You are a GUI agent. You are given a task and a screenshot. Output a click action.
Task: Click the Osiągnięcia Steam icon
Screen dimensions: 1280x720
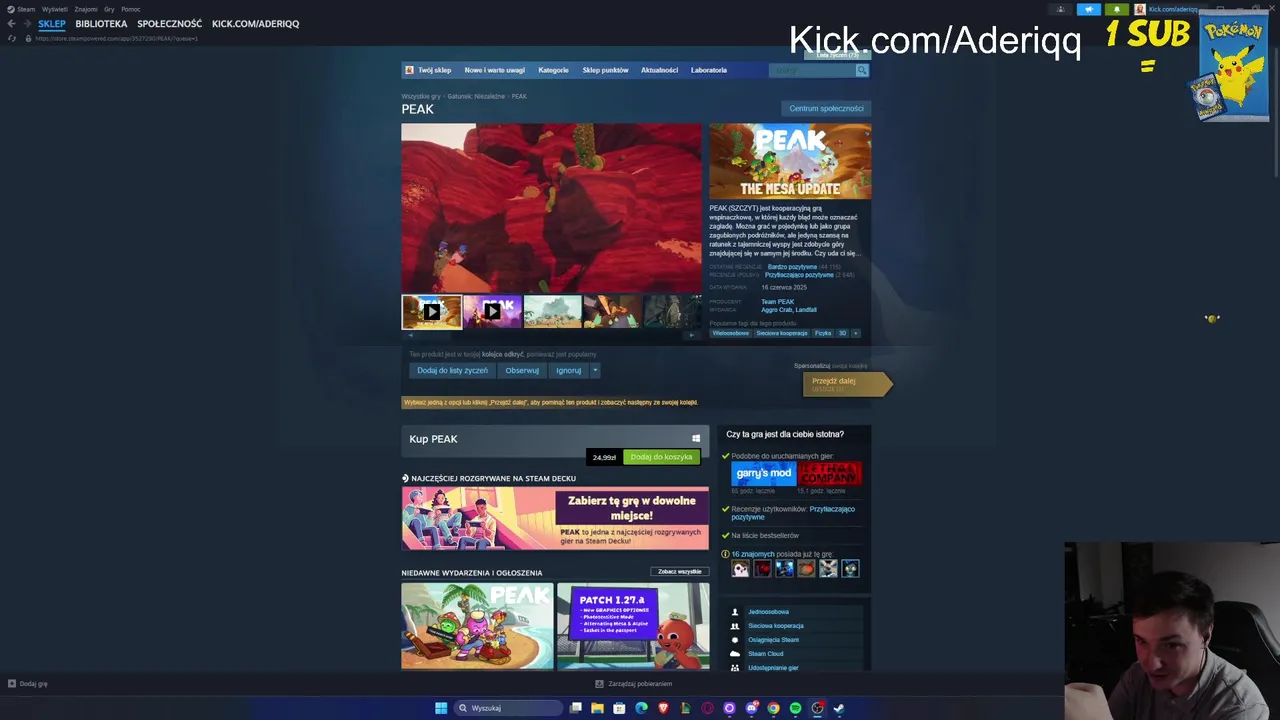735,640
